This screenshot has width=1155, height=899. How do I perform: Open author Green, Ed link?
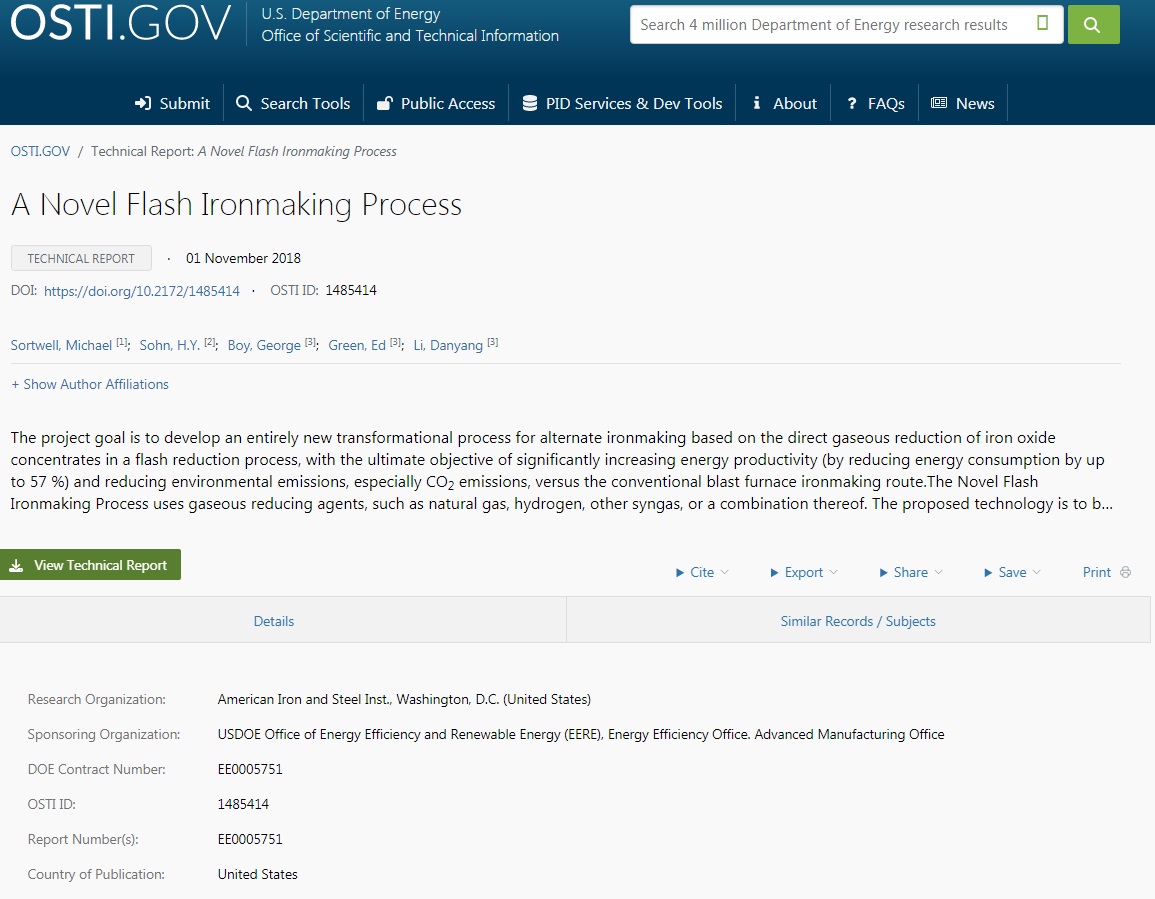[x=357, y=345]
